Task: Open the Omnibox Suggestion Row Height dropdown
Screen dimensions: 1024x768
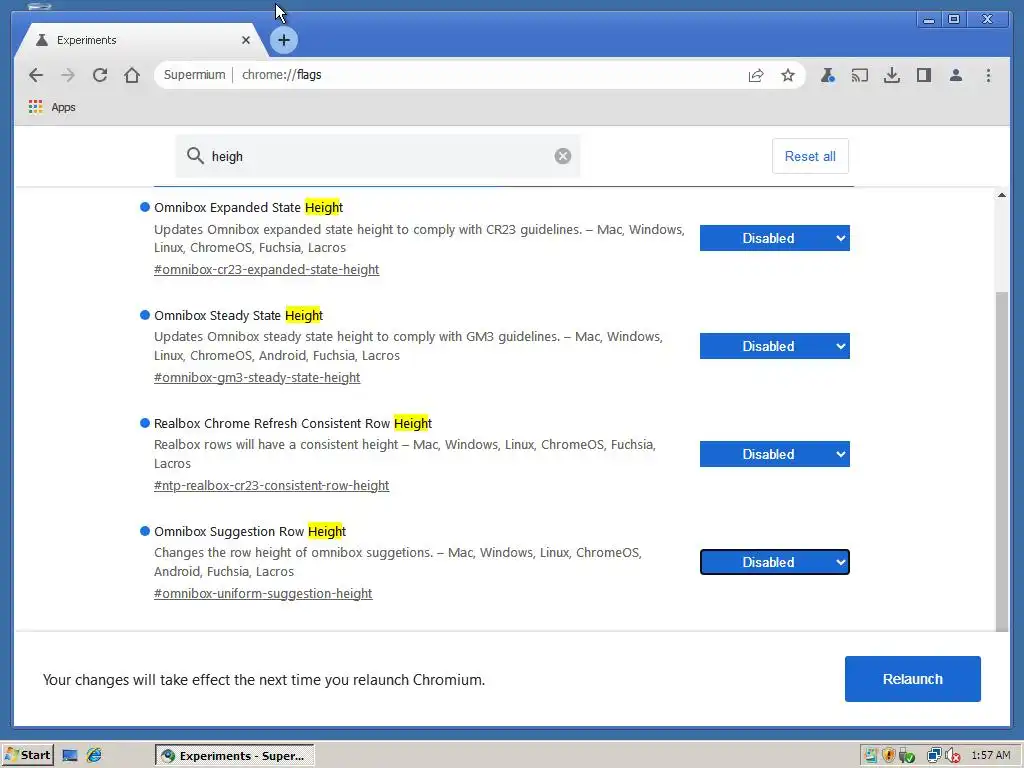Action: tap(775, 562)
